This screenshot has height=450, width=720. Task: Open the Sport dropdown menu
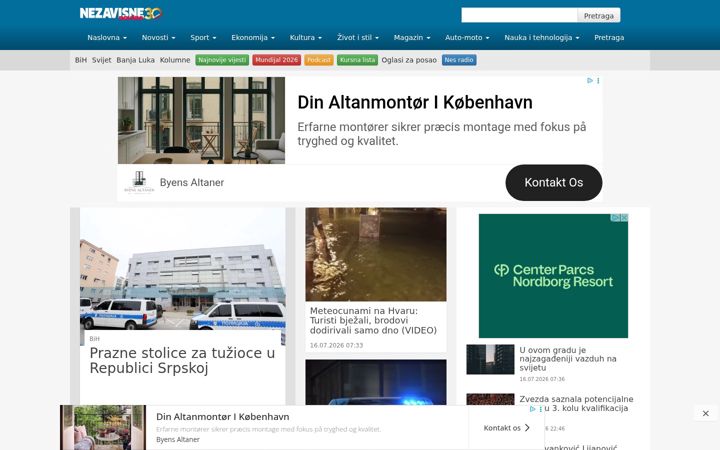(x=203, y=38)
